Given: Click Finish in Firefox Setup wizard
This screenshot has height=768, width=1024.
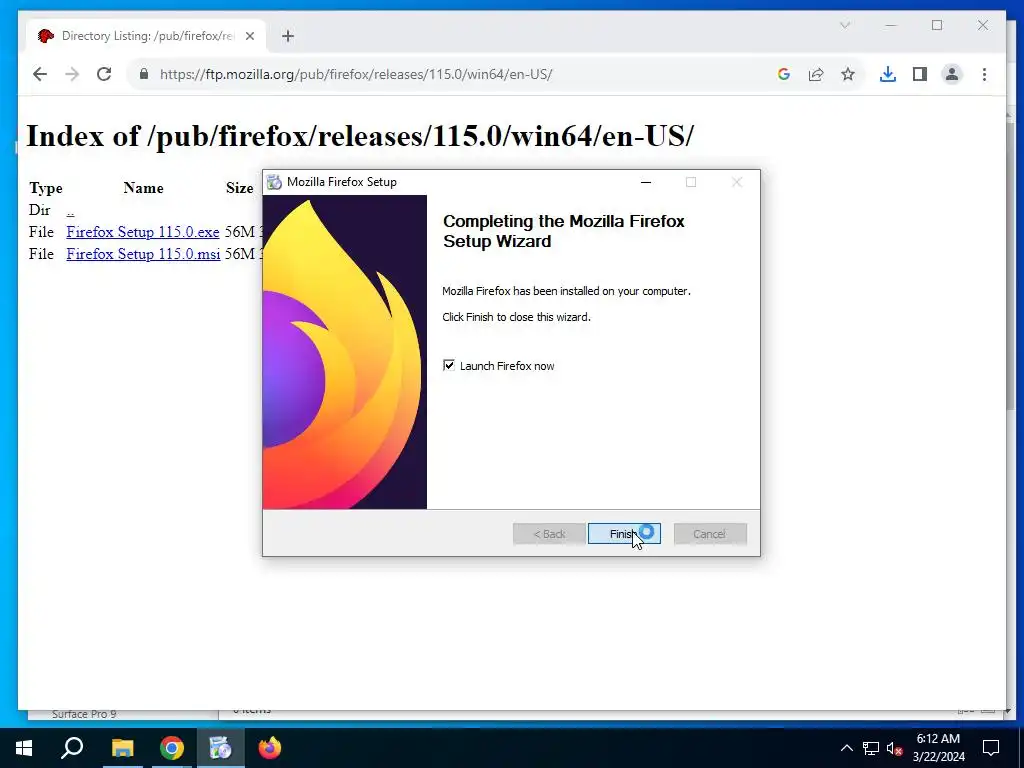Looking at the screenshot, I should 624,534.
